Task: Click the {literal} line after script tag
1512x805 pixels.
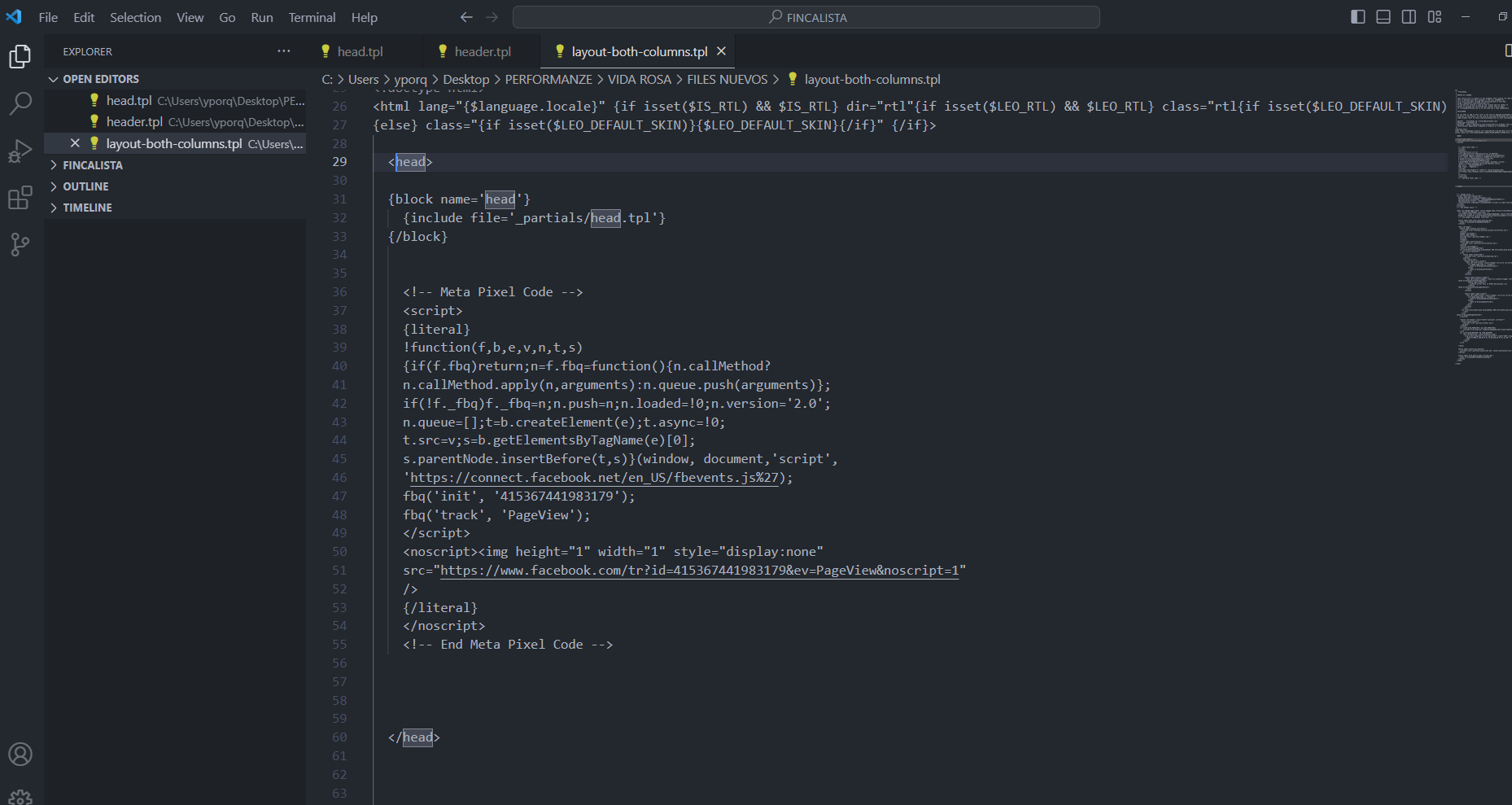Action: tap(436, 330)
